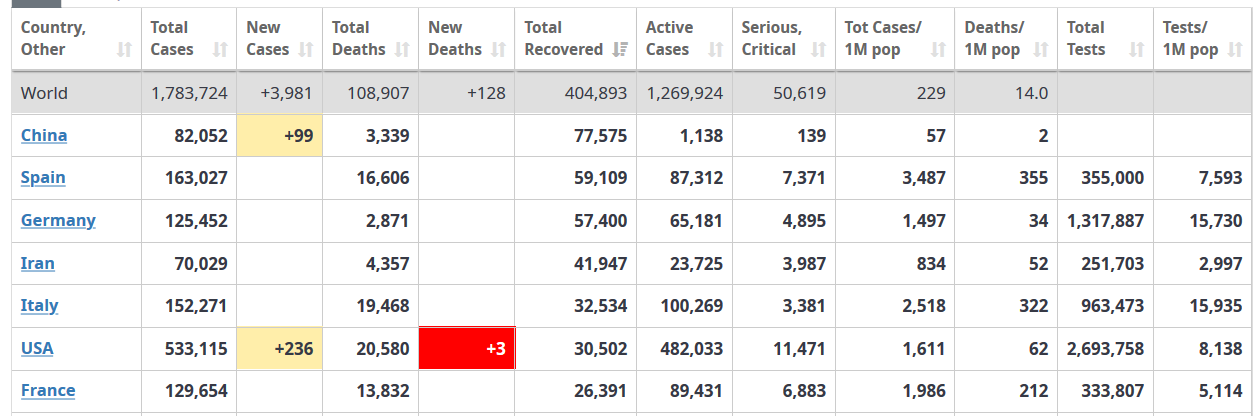Click Iran total deaths 4,357
This screenshot has height=416, width=1253.
[x=388, y=263]
